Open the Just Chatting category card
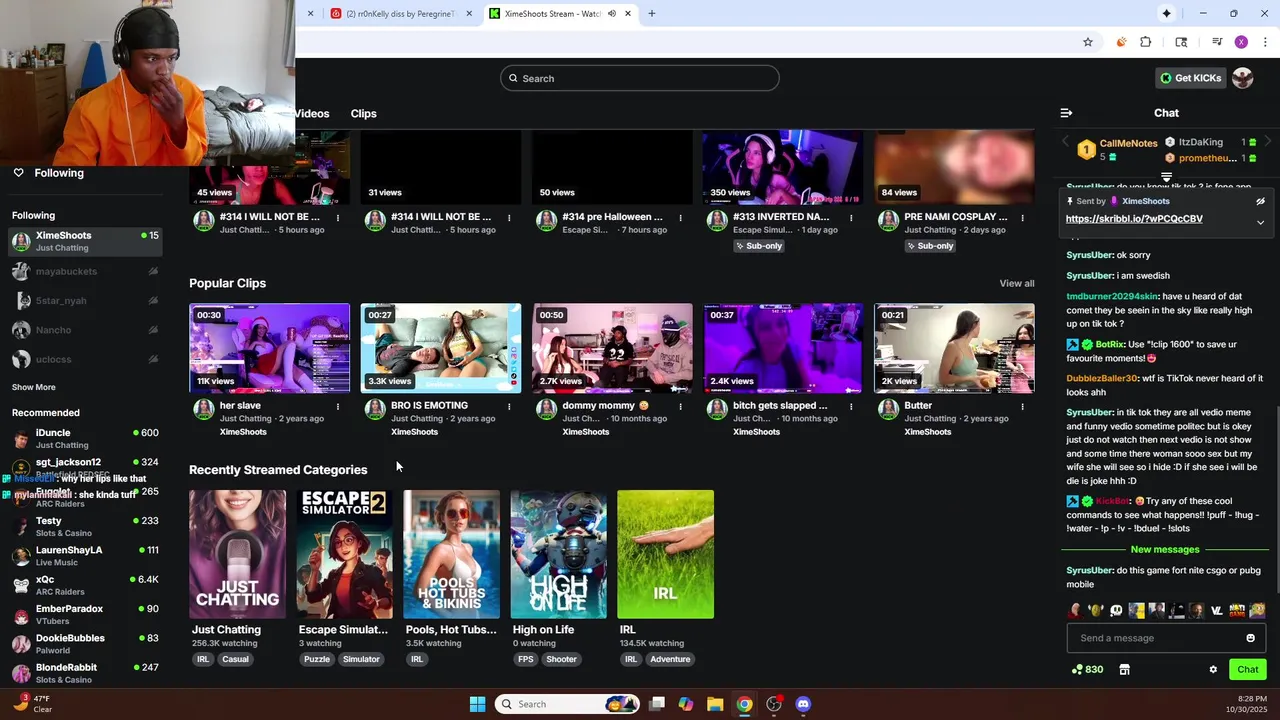Viewport: 1280px width, 720px height. [x=237, y=554]
